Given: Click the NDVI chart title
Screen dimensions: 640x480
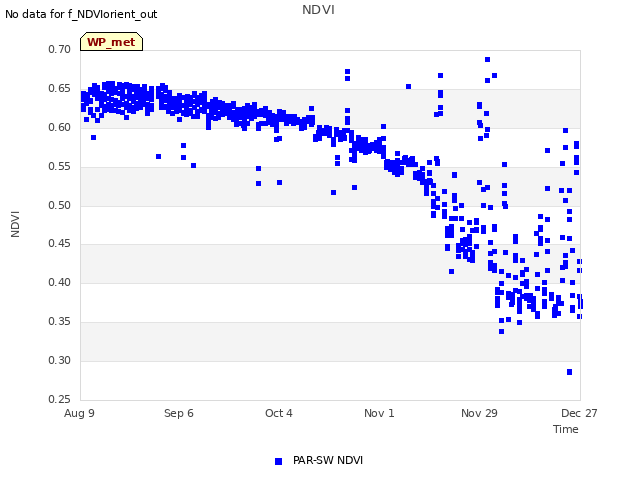Looking at the screenshot, I should 318,10.
